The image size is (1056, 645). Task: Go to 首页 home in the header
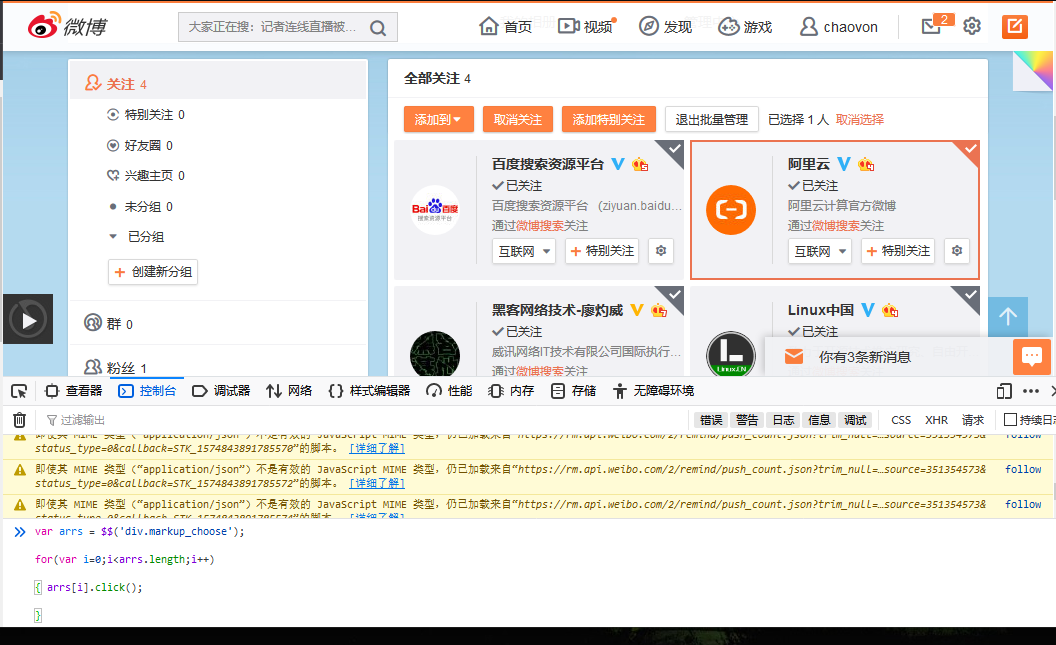[506, 26]
